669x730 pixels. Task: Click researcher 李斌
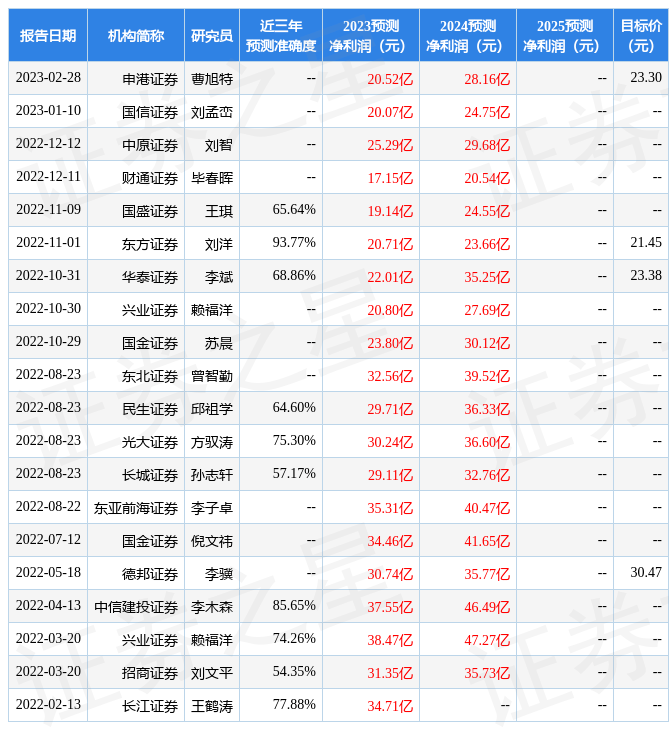coord(219,277)
